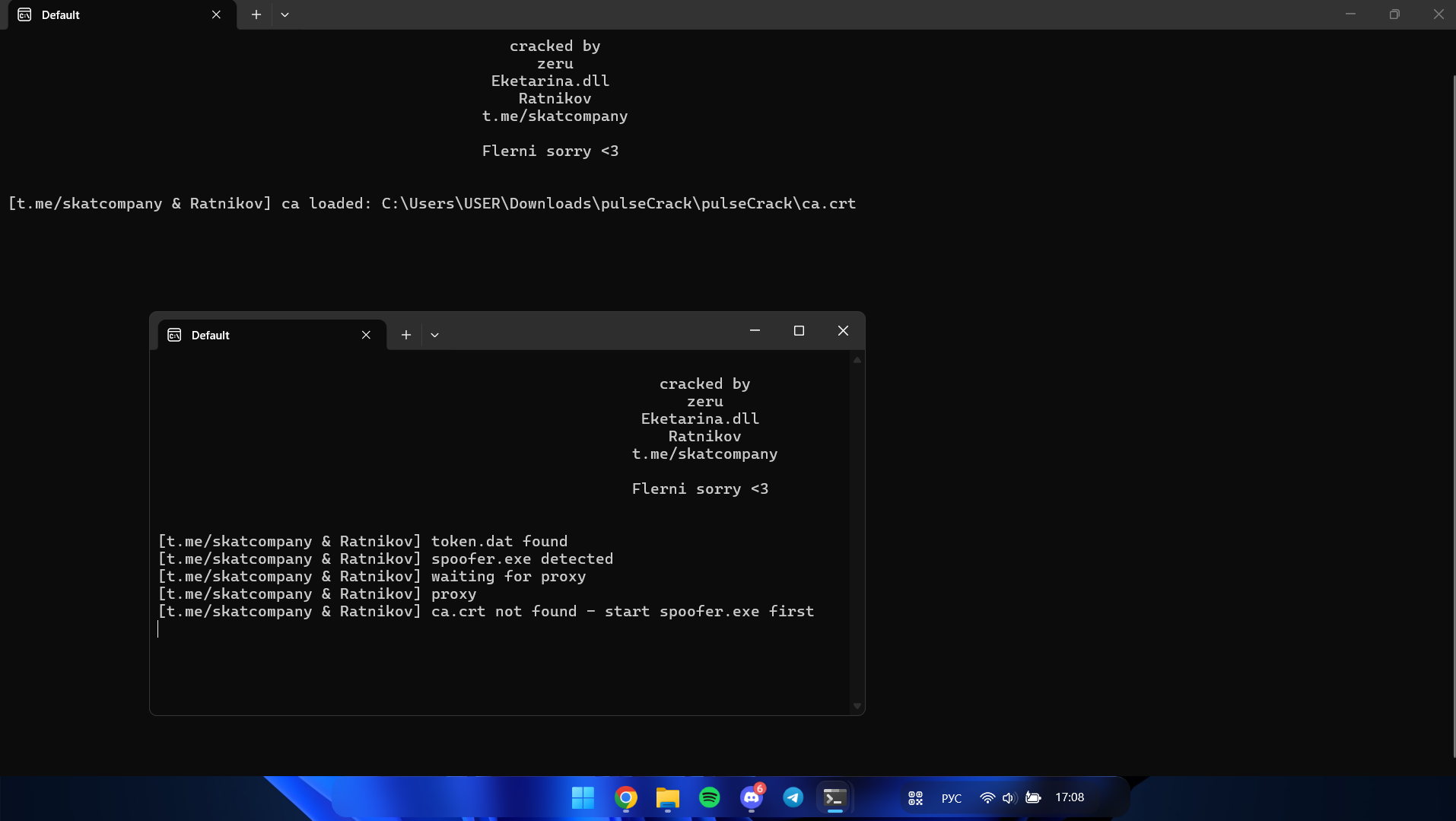This screenshot has width=1456, height=821.
Task: Open File Explorer from the taskbar
Action: pos(667,797)
